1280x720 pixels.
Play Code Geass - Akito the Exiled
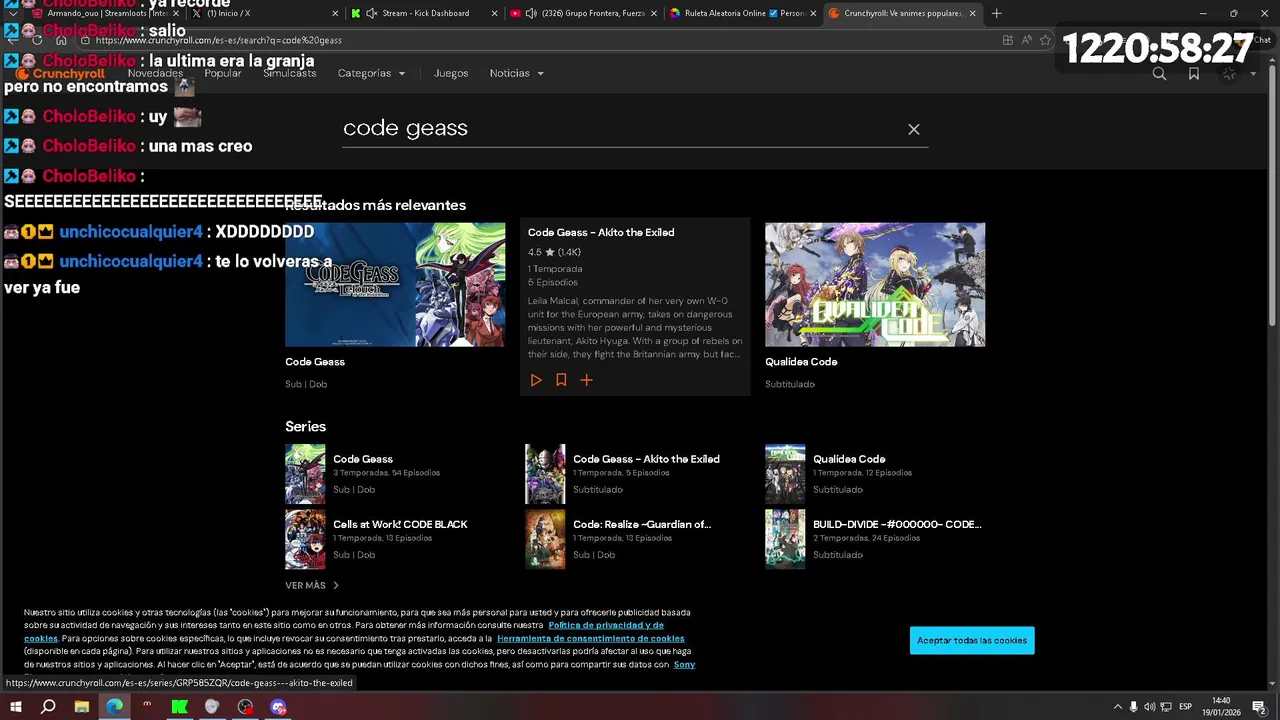536,380
